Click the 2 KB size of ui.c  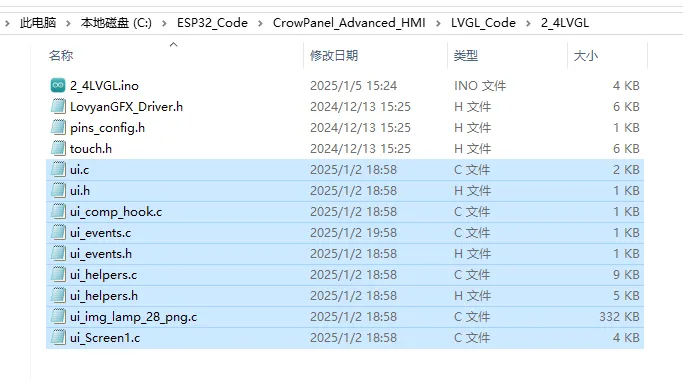pyautogui.click(x=626, y=169)
